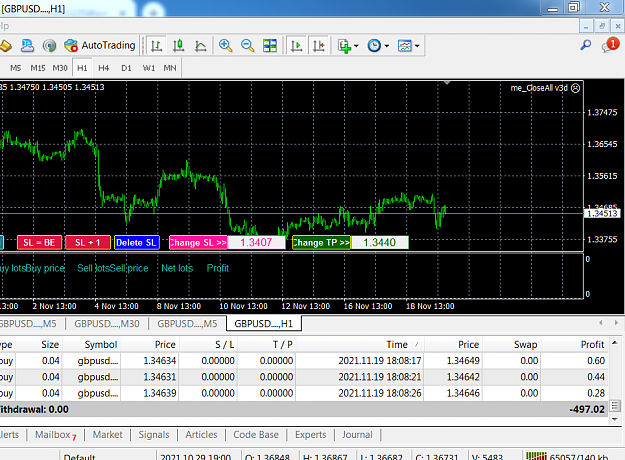Switch chart to line chart mode
625x460 pixels.
click(x=200, y=46)
